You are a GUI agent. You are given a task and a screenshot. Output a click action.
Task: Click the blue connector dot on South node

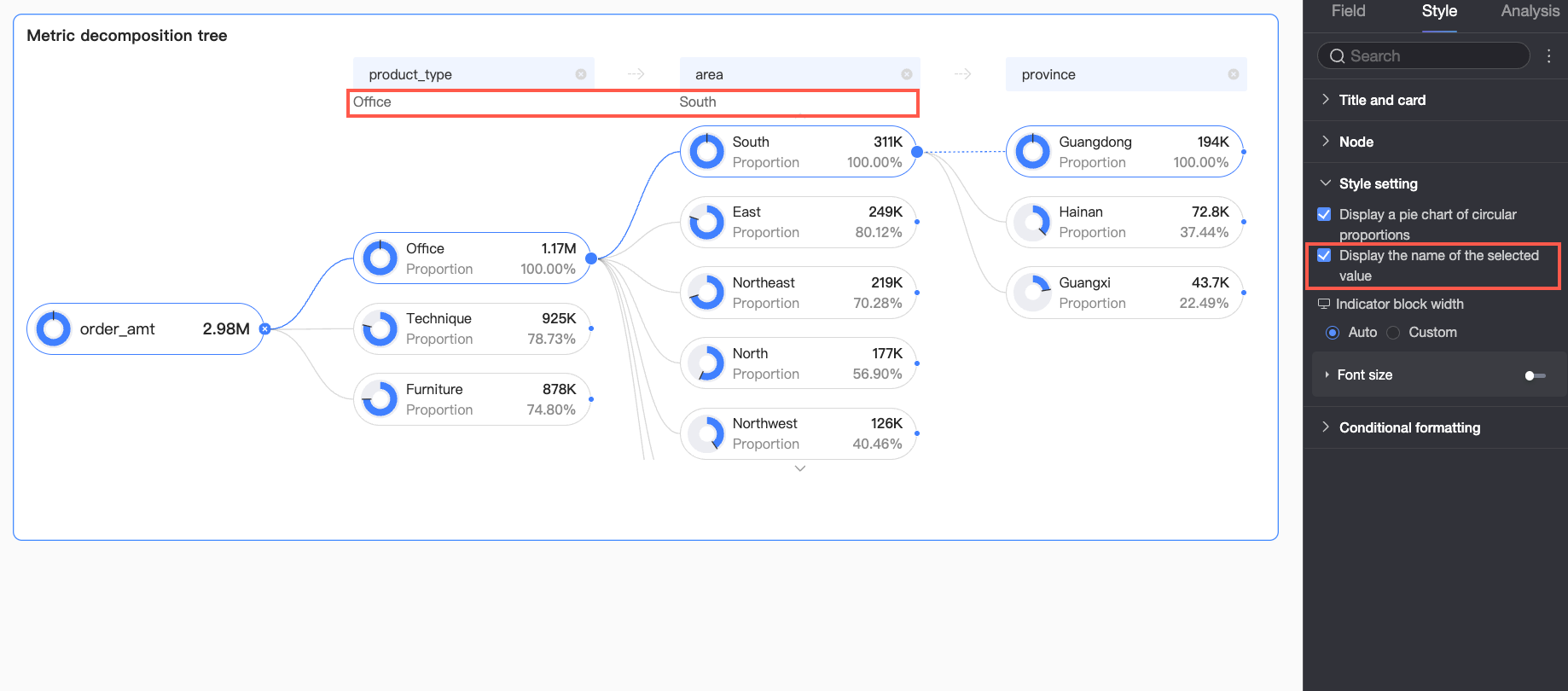(917, 152)
